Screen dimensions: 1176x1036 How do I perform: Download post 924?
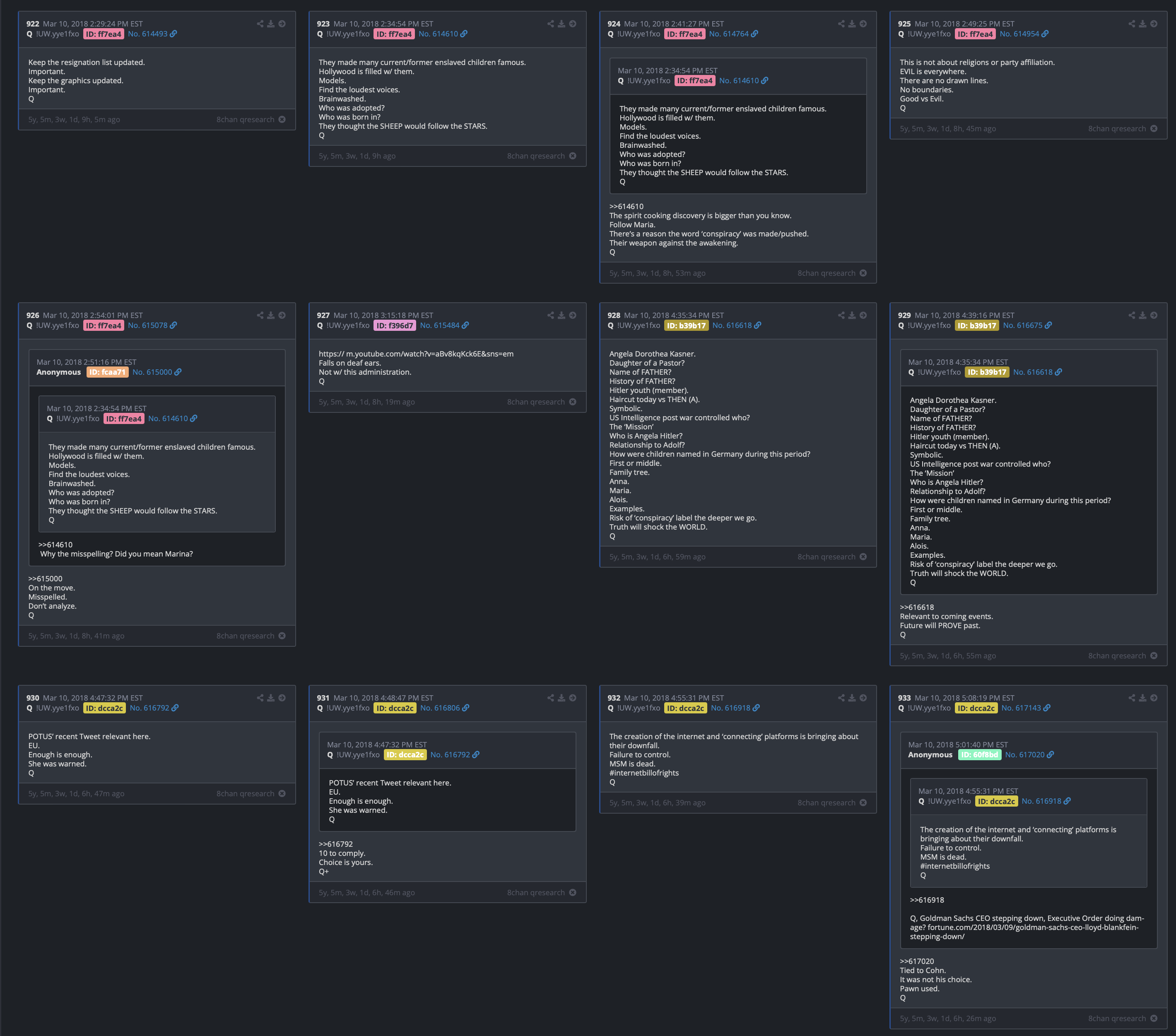[852, 24]
